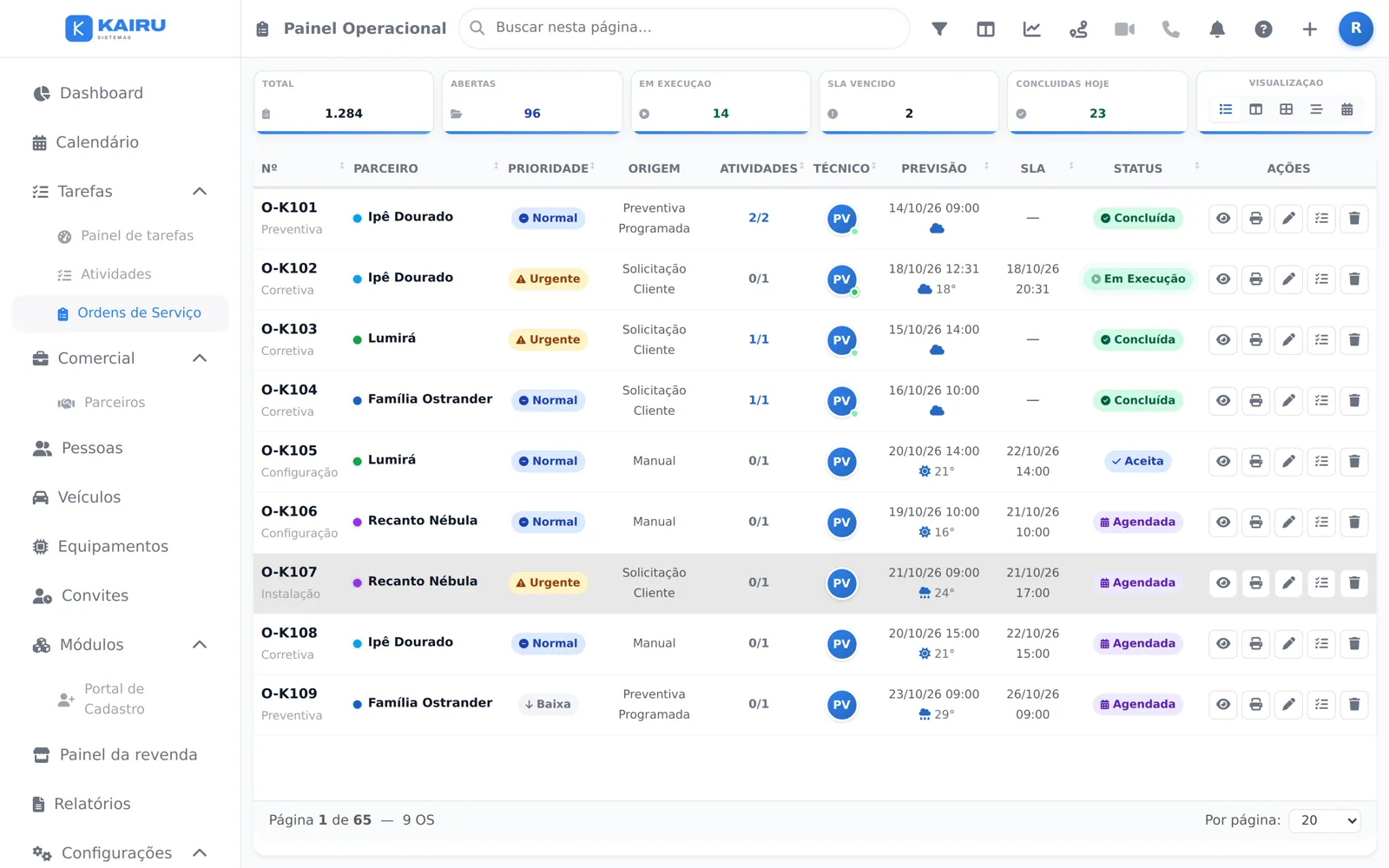This screenshot has width=1389, height=868.
Task: View order O-K107 with eye icon
Action: pyautogui.click(x=1223, y=582)
